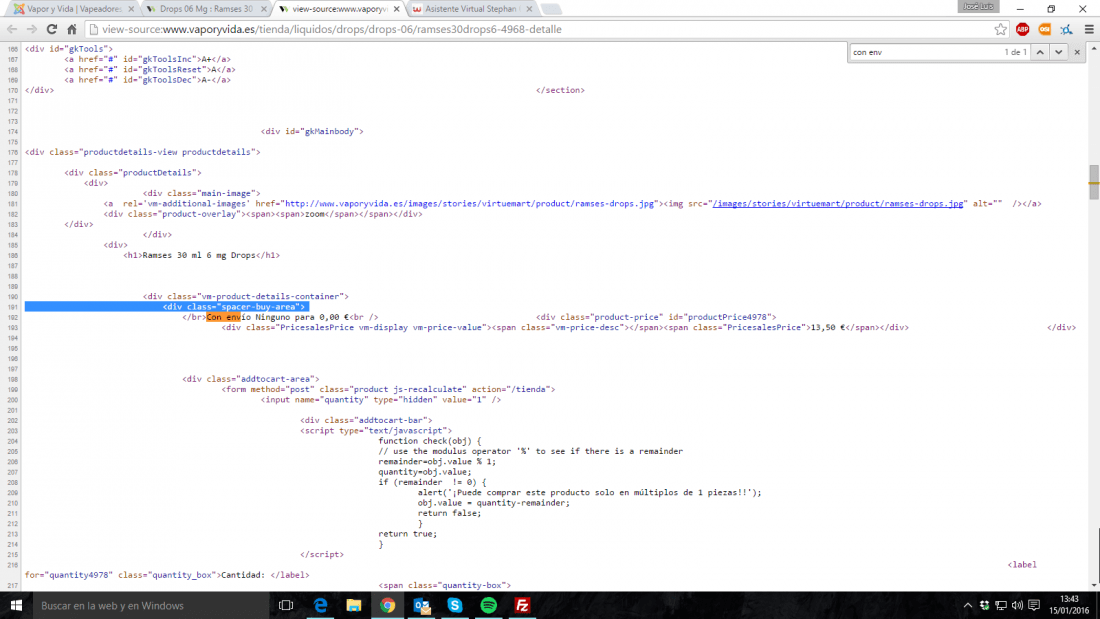
Task: Close the Asistente Virtual Stephan tab
Action: click(x=529, y=9)
